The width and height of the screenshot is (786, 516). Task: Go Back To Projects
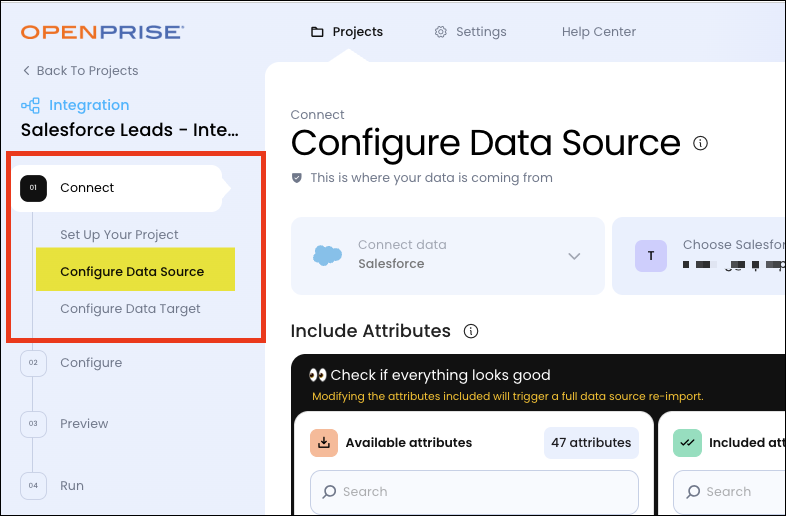tap(81, 71)
